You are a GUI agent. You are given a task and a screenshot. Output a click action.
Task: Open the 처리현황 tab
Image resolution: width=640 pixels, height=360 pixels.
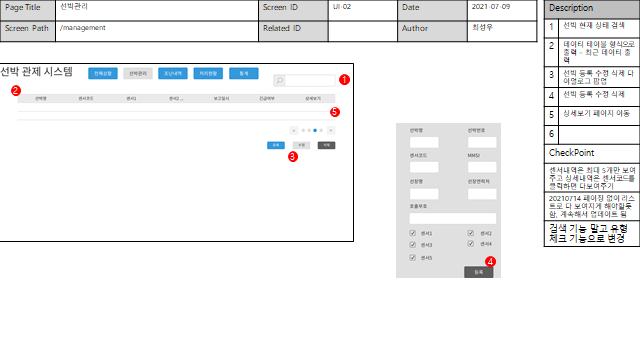(x=208, y=73)
